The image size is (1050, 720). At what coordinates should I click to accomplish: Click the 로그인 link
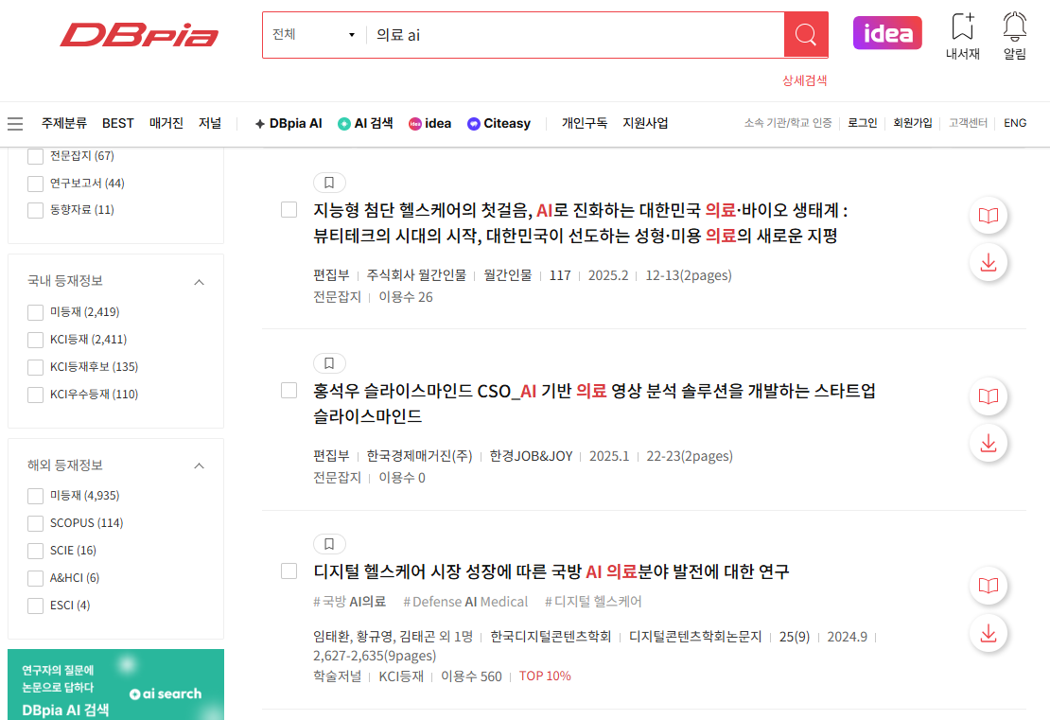862,123
